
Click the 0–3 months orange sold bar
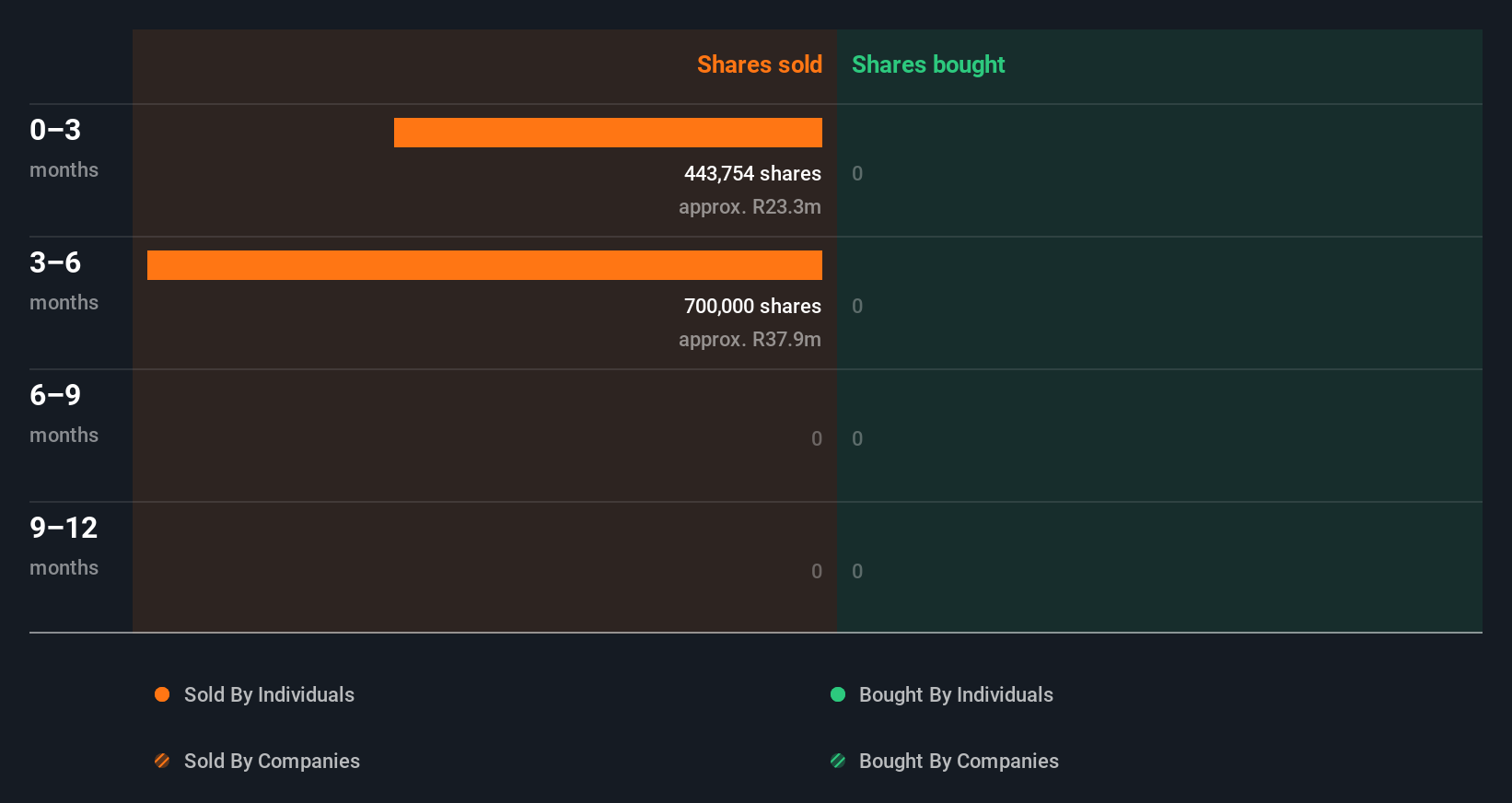[608, 133]
